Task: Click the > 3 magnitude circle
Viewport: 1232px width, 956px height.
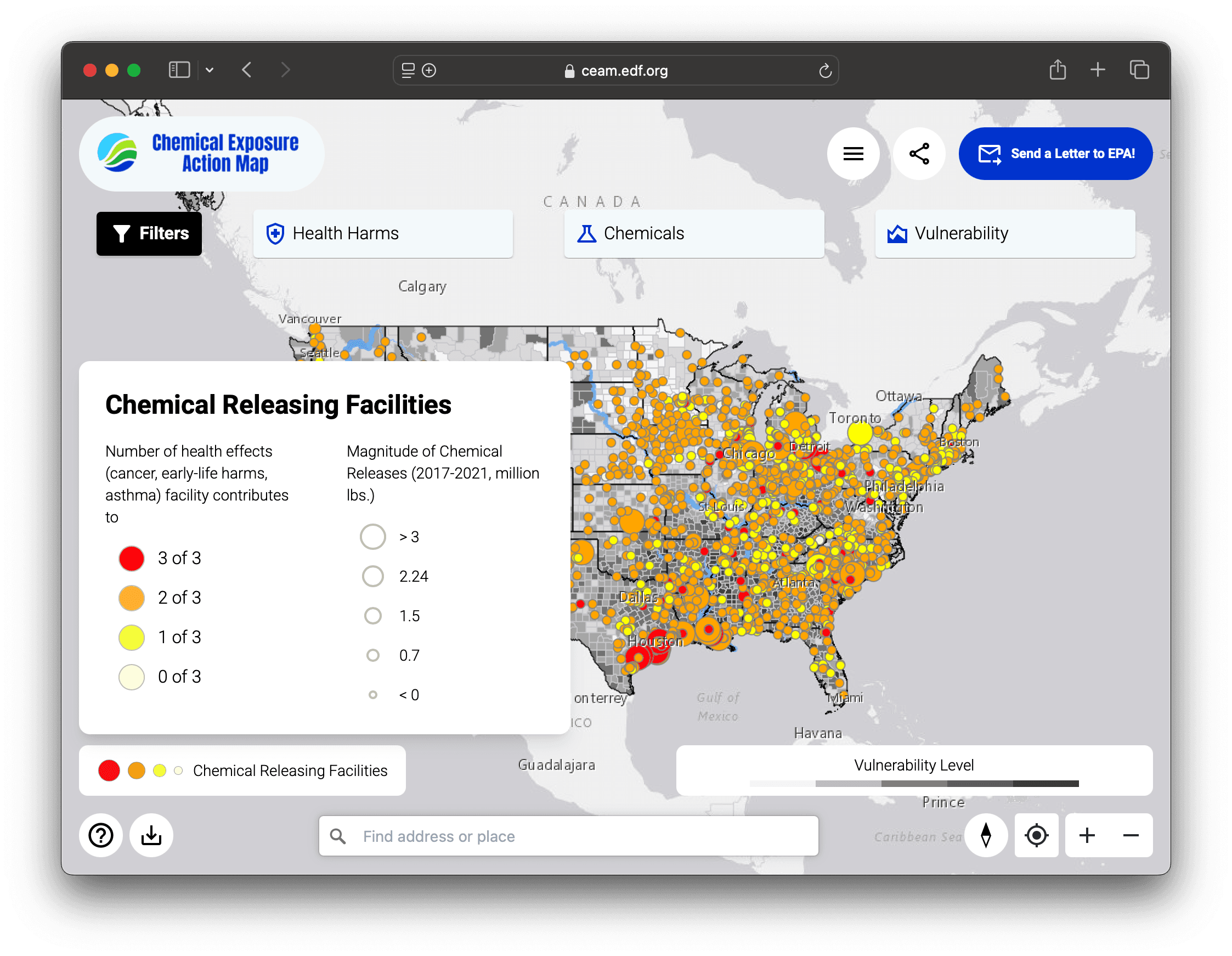Action: point(373,537)
